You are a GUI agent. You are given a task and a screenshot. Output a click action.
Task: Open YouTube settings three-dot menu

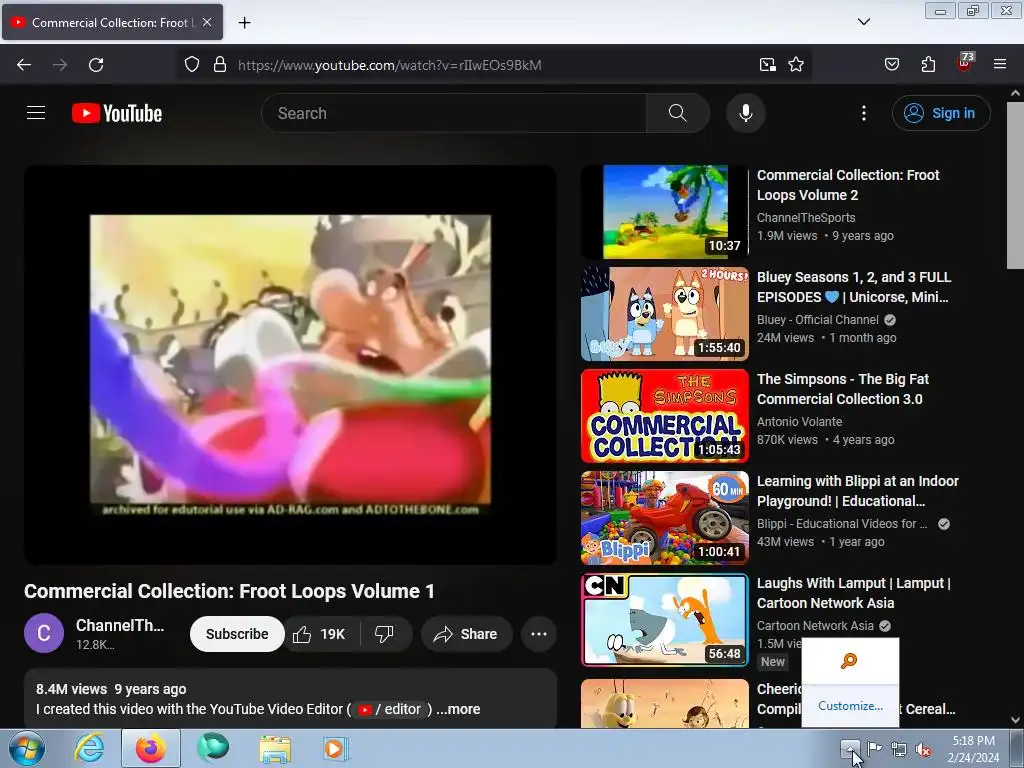click(x=863, y=113)
